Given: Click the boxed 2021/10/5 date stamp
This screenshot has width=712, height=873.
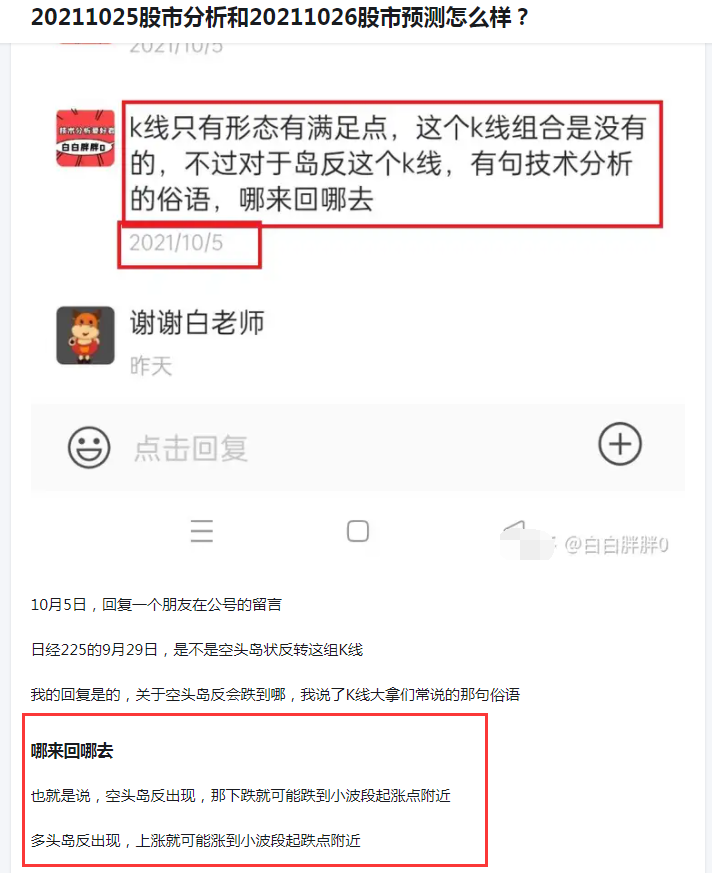Looking at the screenshot, I should pos(176,243).
